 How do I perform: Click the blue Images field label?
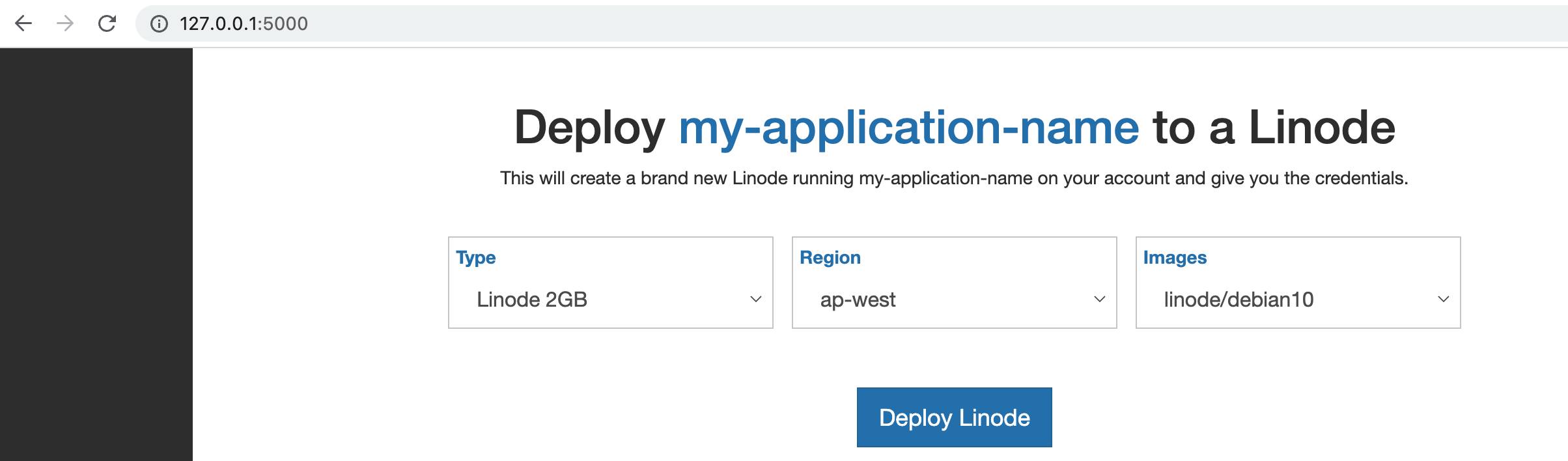tap(1175, 258)
